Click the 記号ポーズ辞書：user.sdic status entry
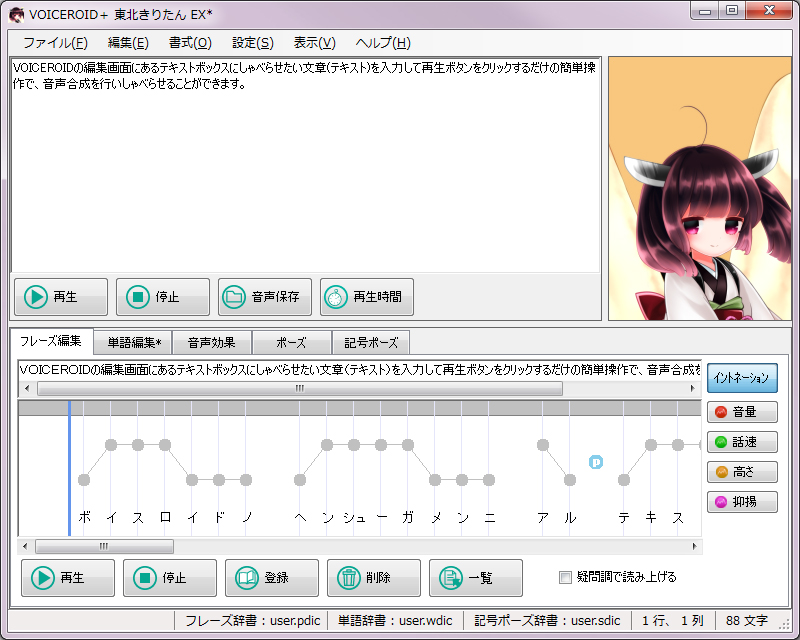 547,621
